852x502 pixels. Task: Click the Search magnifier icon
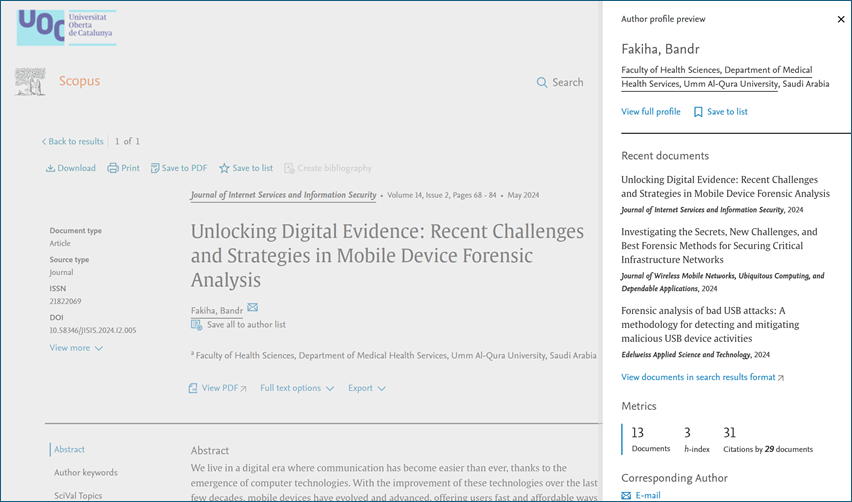[x=542, y=82]
